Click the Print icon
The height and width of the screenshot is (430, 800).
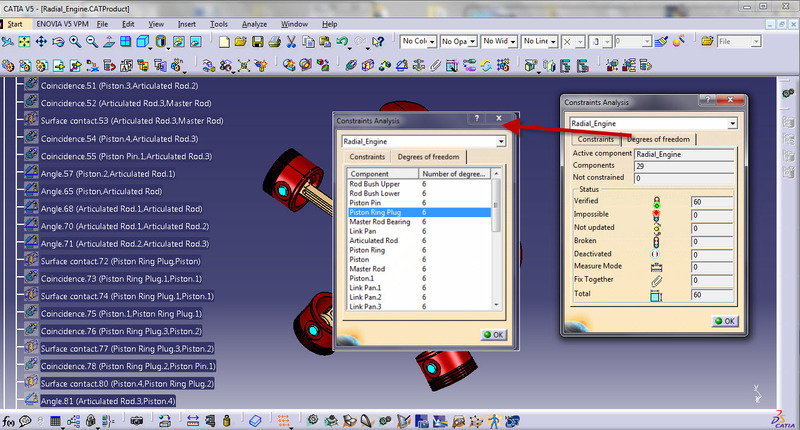(274, 42)
